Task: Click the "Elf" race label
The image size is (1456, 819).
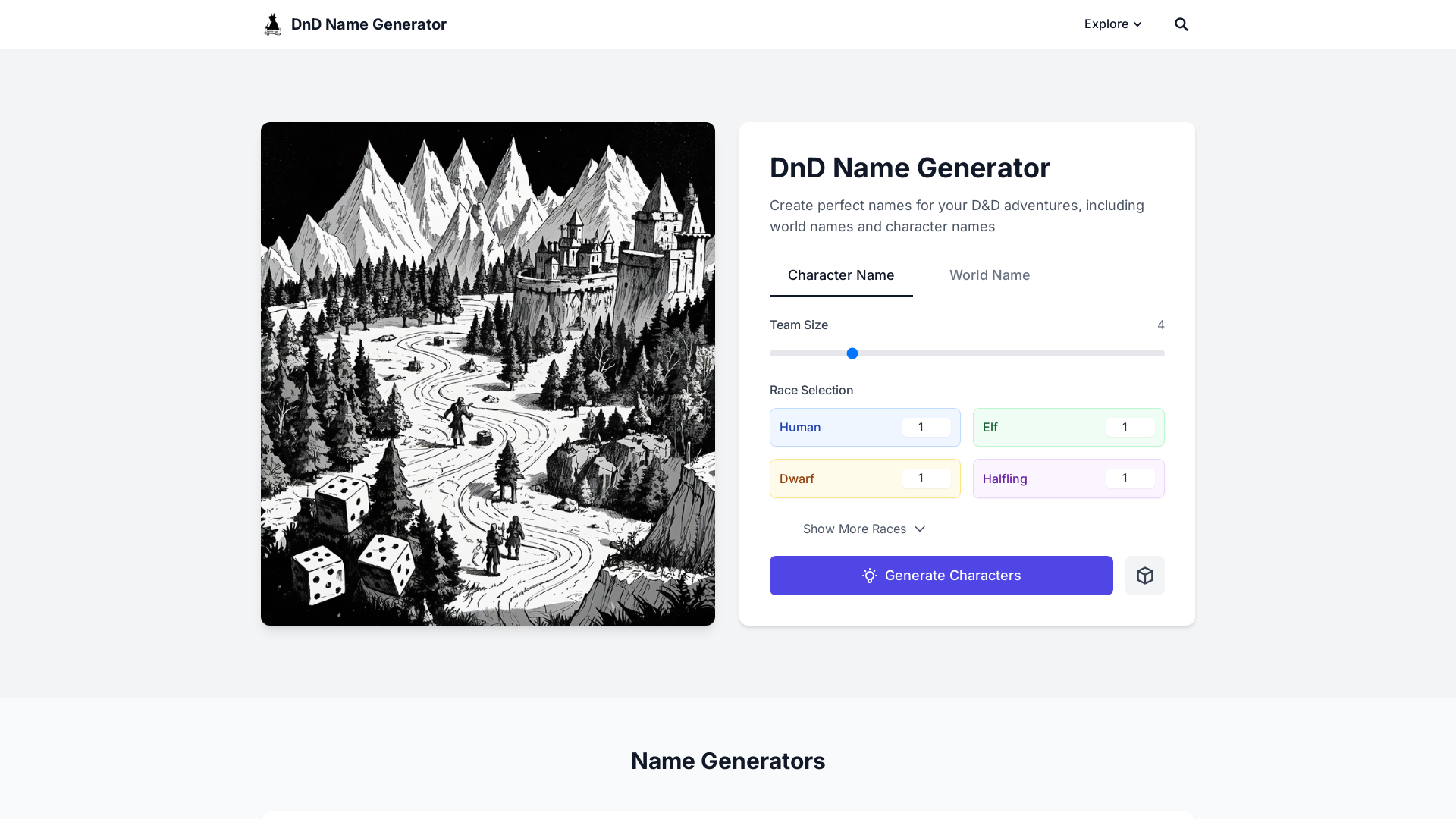Action: click(x=990, y=428)
